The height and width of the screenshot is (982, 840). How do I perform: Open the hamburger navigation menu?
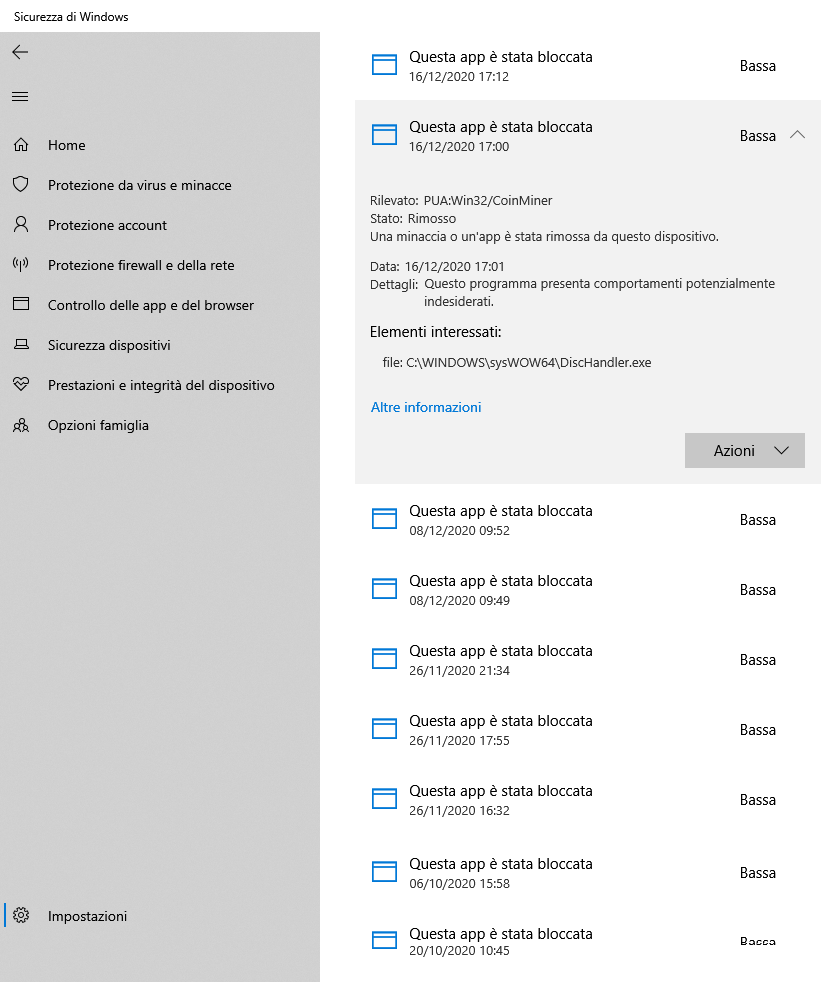coord(20,96)
